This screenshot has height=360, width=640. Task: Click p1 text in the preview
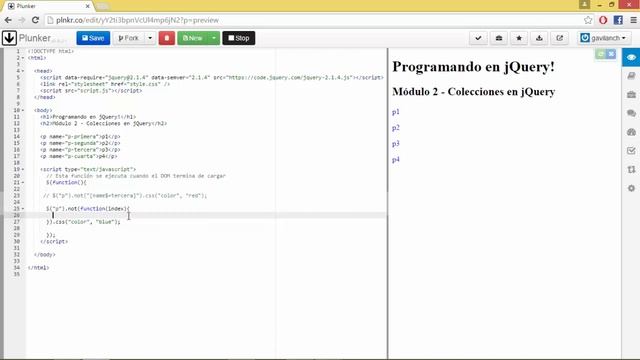pos(396,112)
